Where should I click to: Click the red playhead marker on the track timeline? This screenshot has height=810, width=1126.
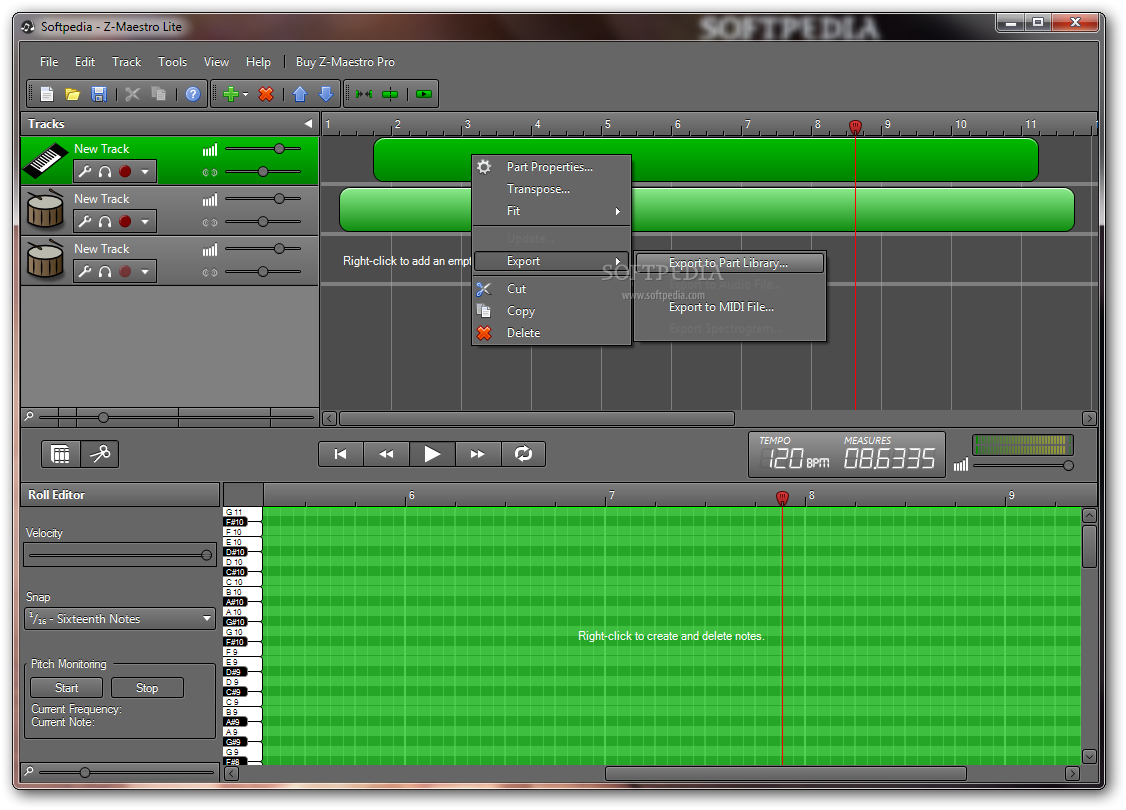(x=855, y=127)
